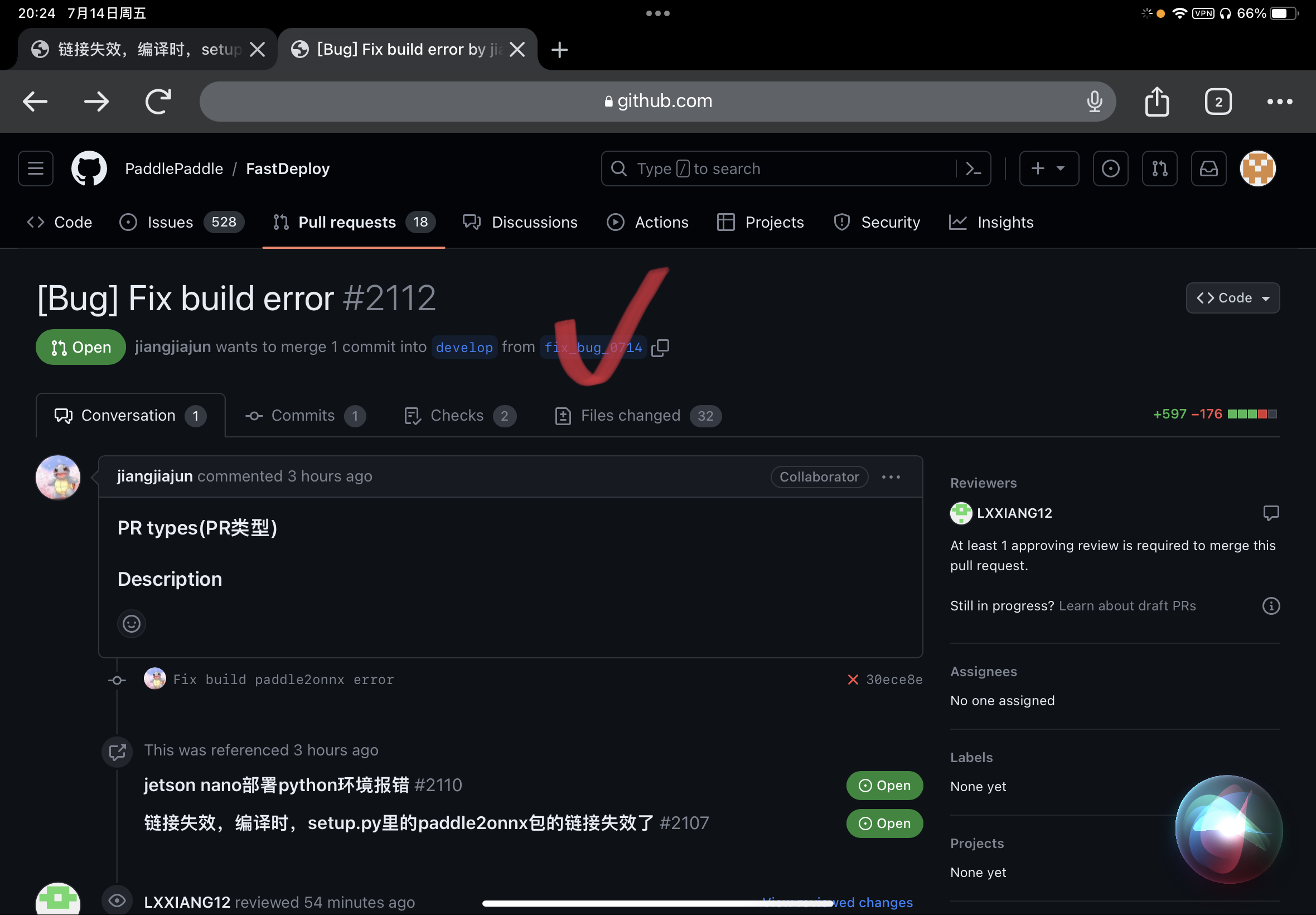Open the ellipsis menu on jiangjiajun's comment

click(891, 476)
